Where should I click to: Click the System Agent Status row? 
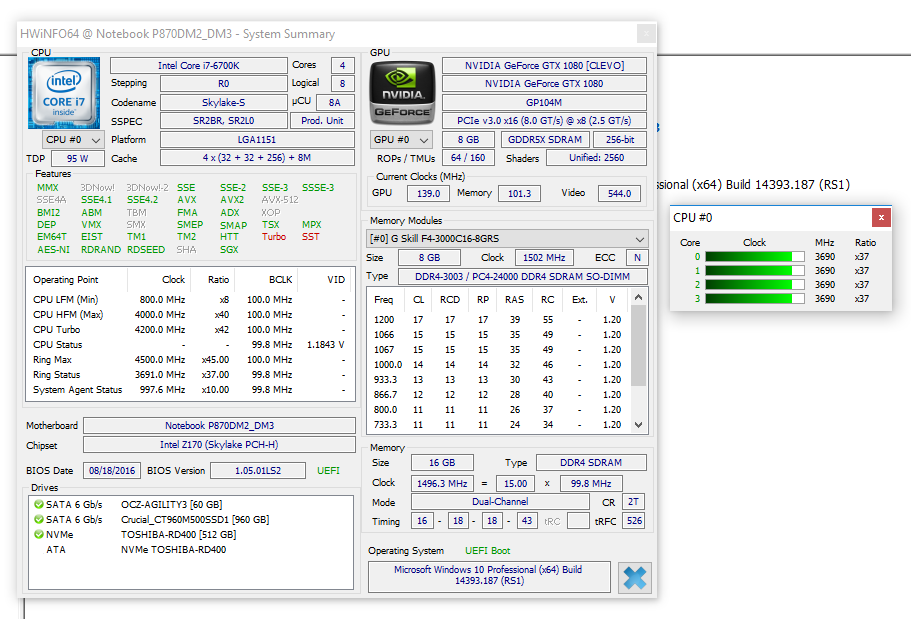(189, 390)
